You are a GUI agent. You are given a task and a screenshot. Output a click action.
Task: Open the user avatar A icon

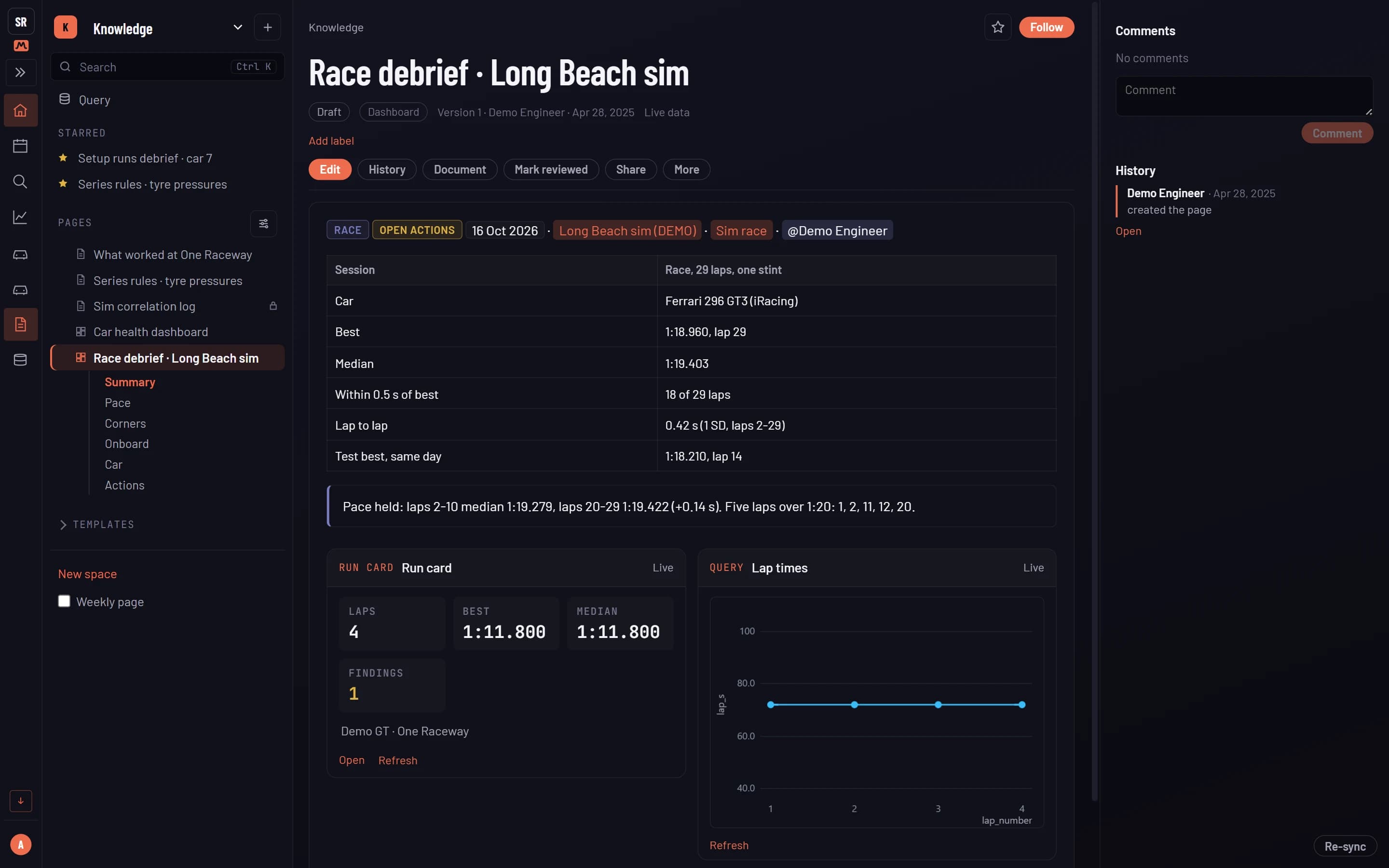click(x=21, y=844)
